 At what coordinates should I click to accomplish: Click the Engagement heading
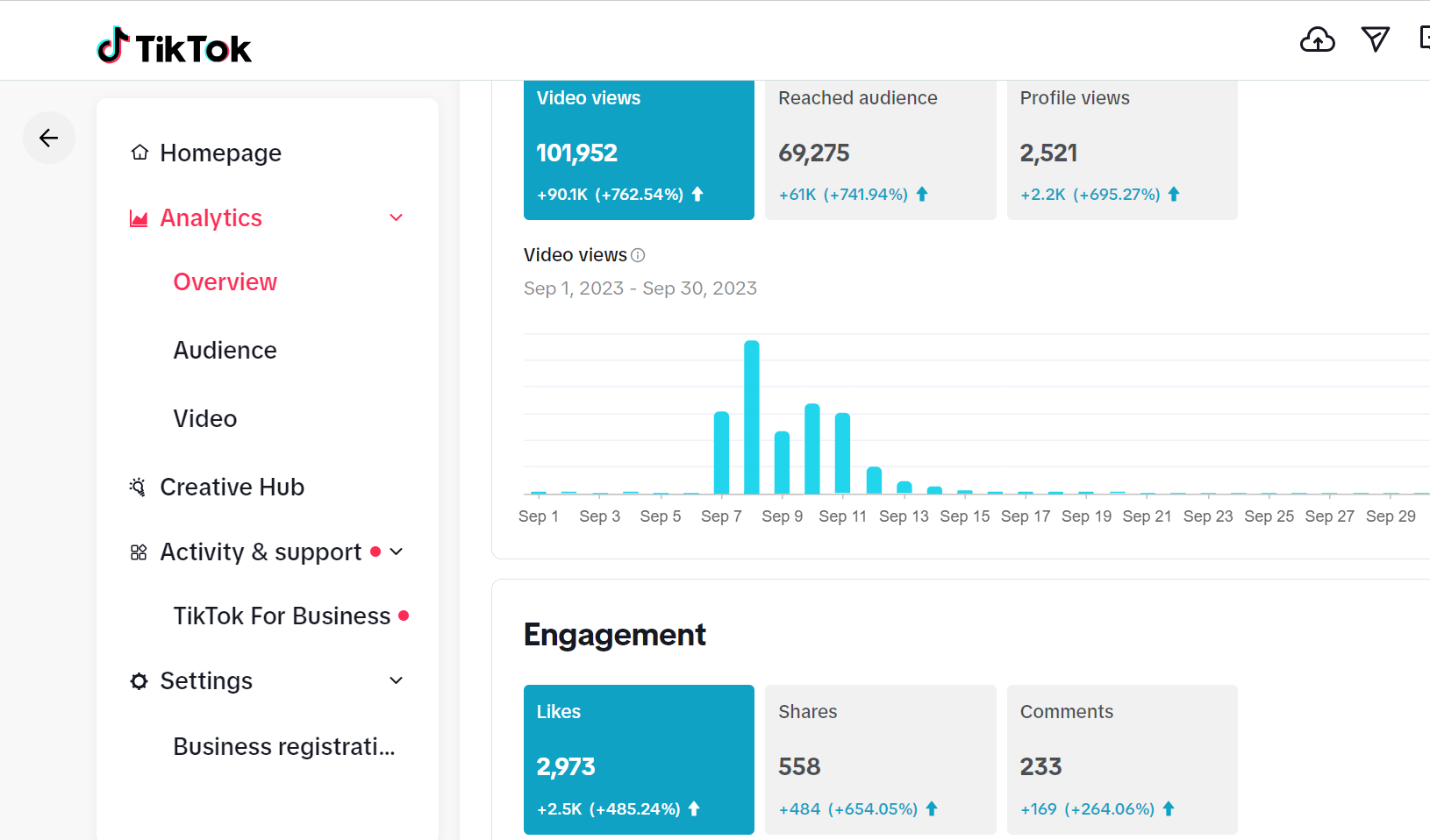coord(615,635)
